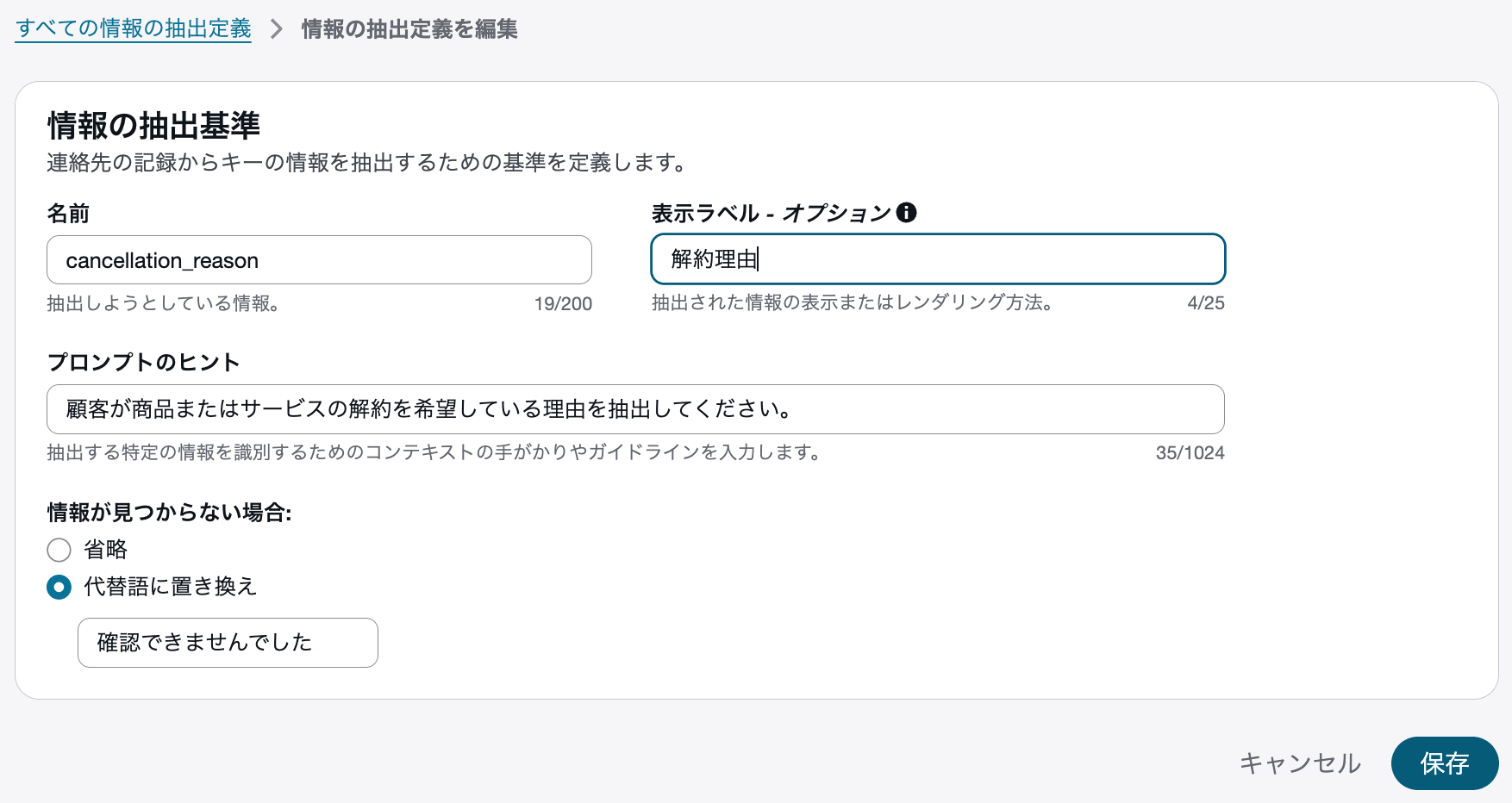Click the 保存 button
Image resolution: width=1512 pixels, height=803 pixels.
click(1445, 763)
